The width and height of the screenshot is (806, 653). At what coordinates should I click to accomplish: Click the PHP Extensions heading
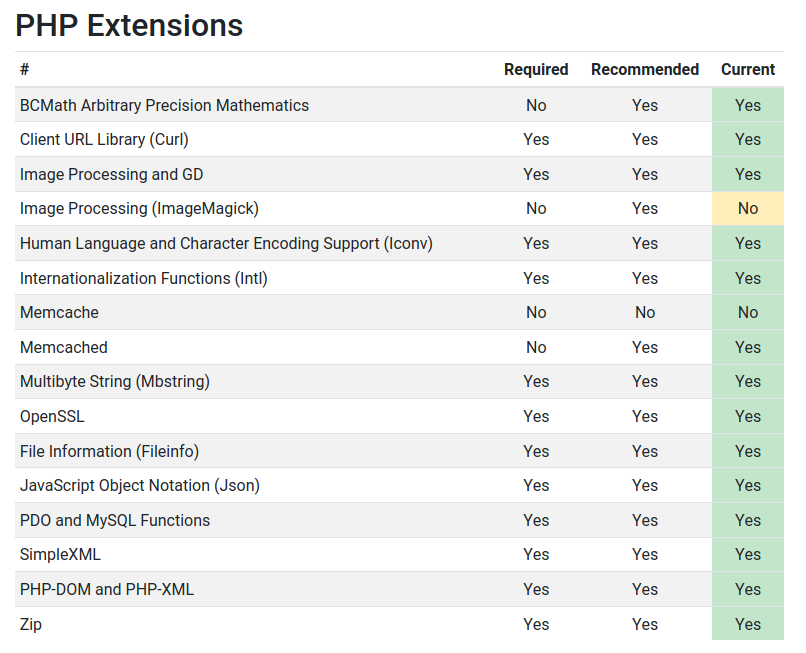pos(129,25)
